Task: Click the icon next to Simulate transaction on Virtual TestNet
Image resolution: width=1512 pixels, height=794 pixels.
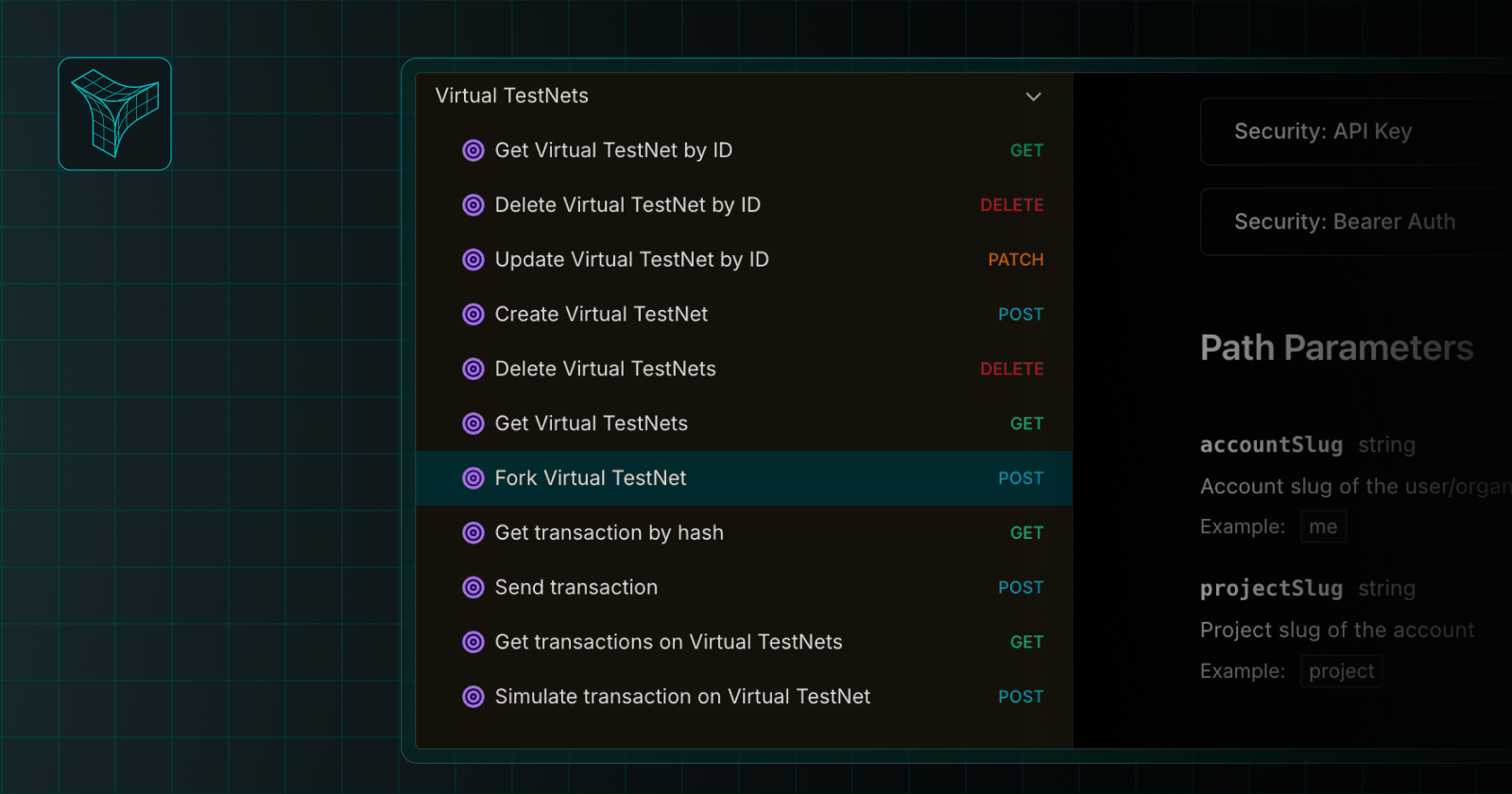Action: (x=473, y=697)
